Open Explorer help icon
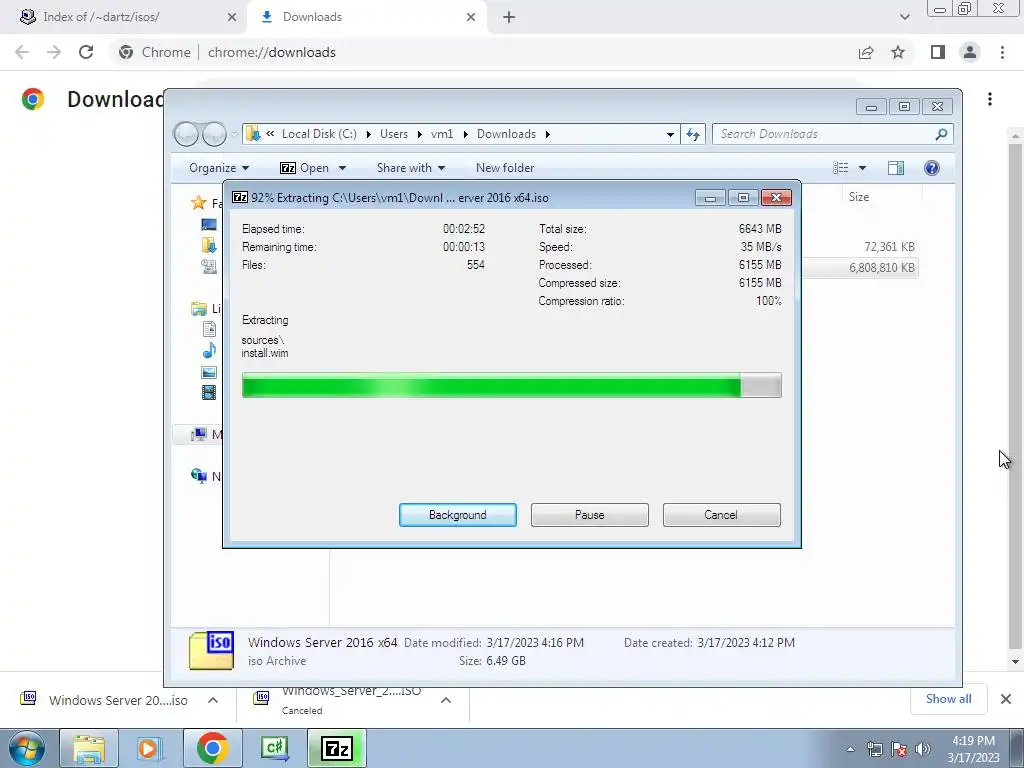Viewport: 1024px width, 768px height. coord(932,168)
